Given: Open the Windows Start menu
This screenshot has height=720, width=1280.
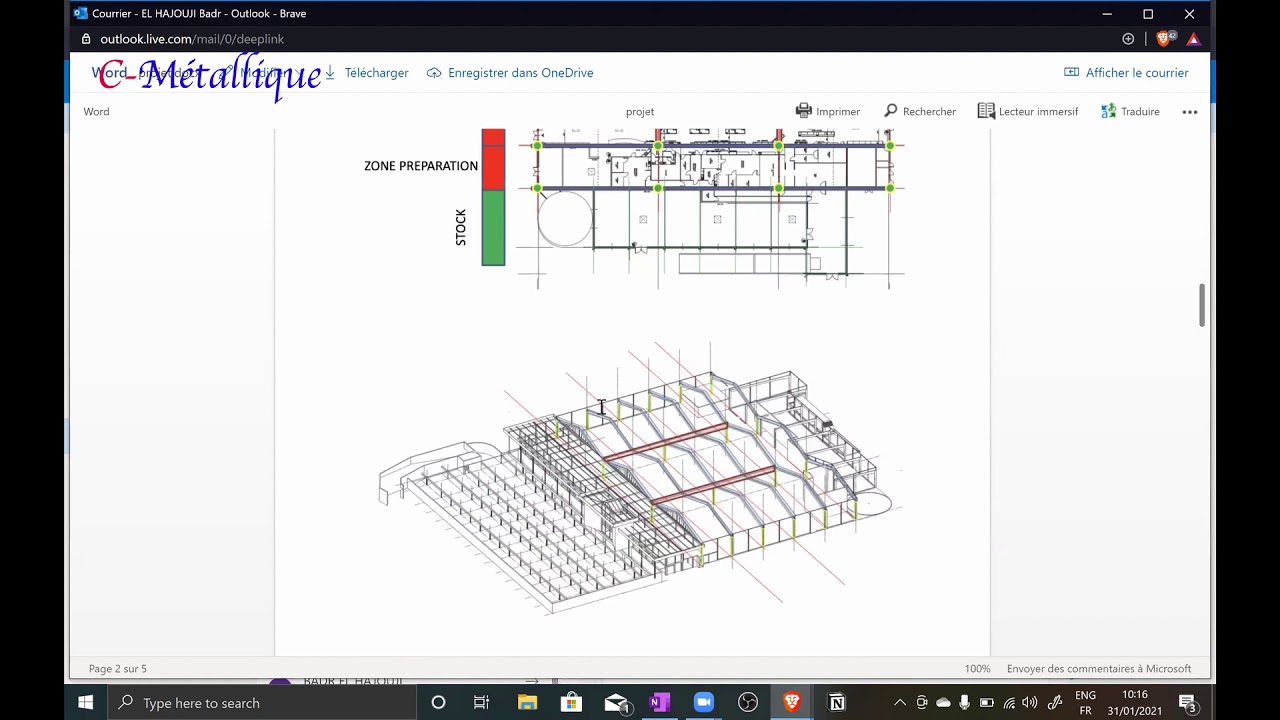Looking at the screenshot, I should pos(86,703).
